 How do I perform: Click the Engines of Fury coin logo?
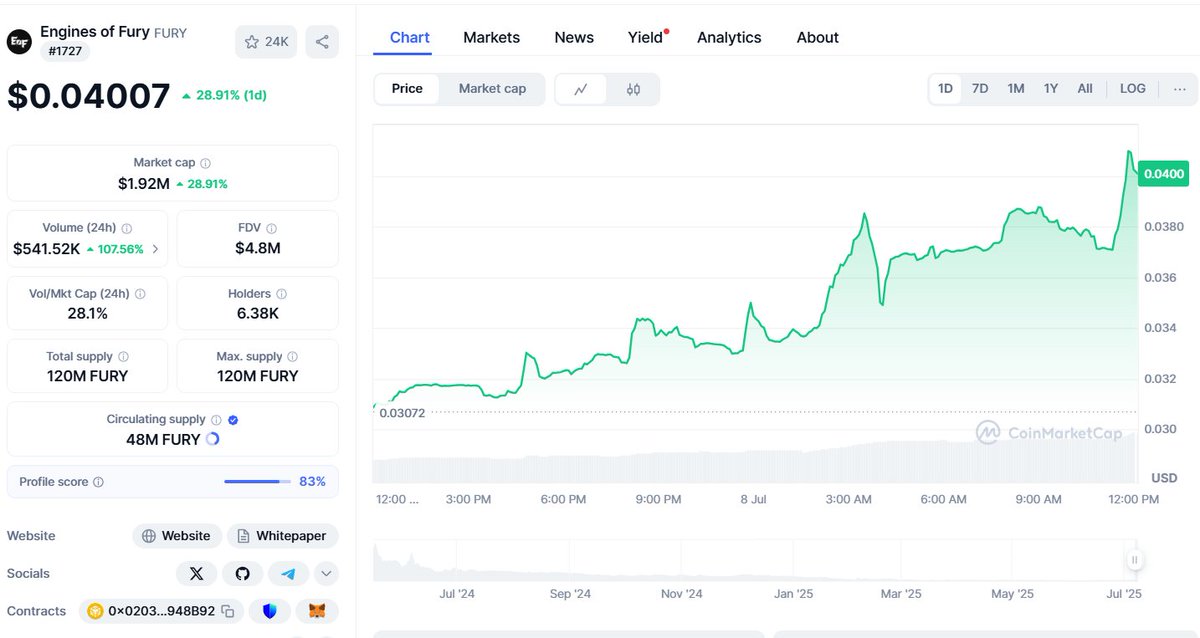coord(18,42)
